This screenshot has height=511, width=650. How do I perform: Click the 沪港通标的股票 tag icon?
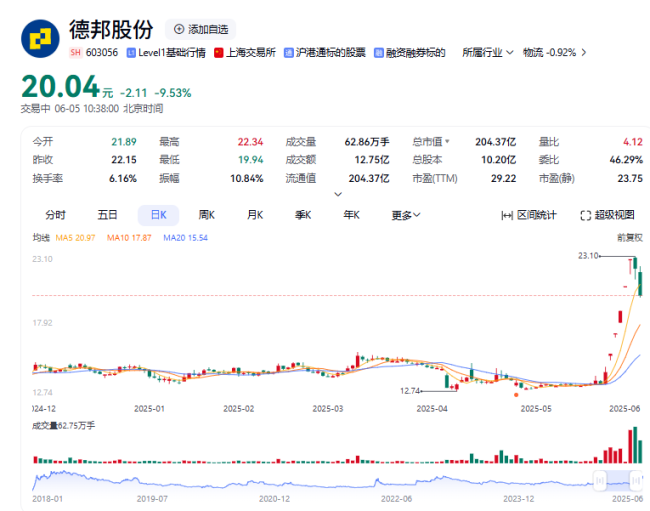(x=290, y=53)
